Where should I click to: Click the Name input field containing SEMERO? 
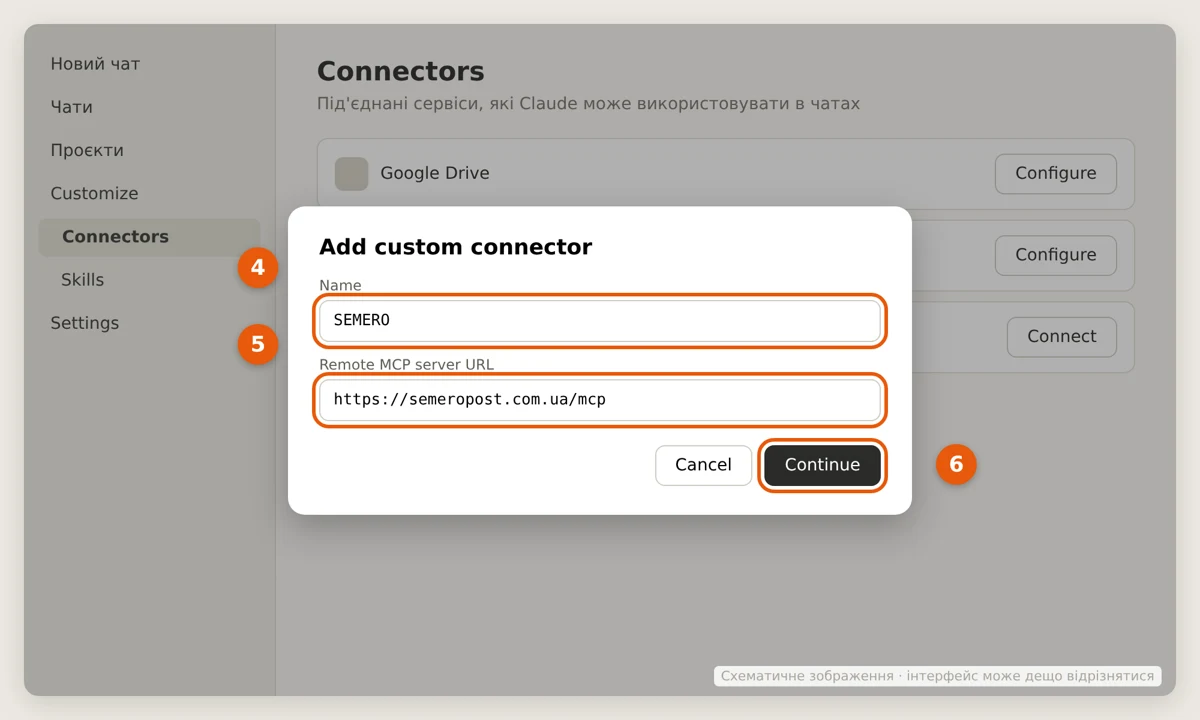pos(600,321)
